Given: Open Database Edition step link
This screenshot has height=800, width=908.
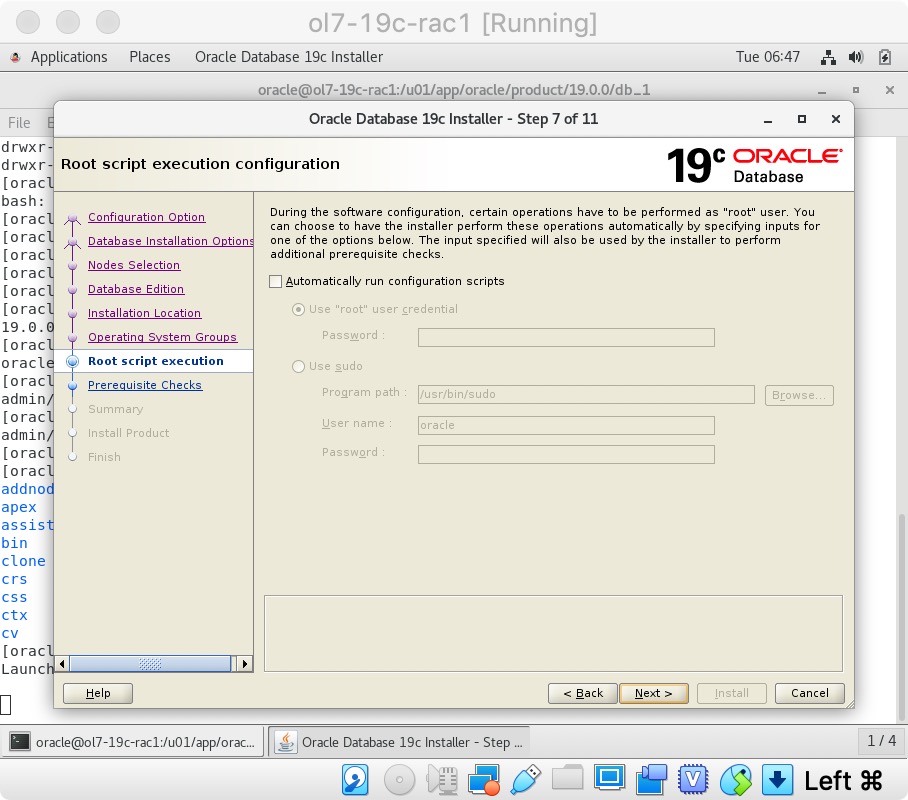Looking at the screenshot, I should [x=136, y=289].
